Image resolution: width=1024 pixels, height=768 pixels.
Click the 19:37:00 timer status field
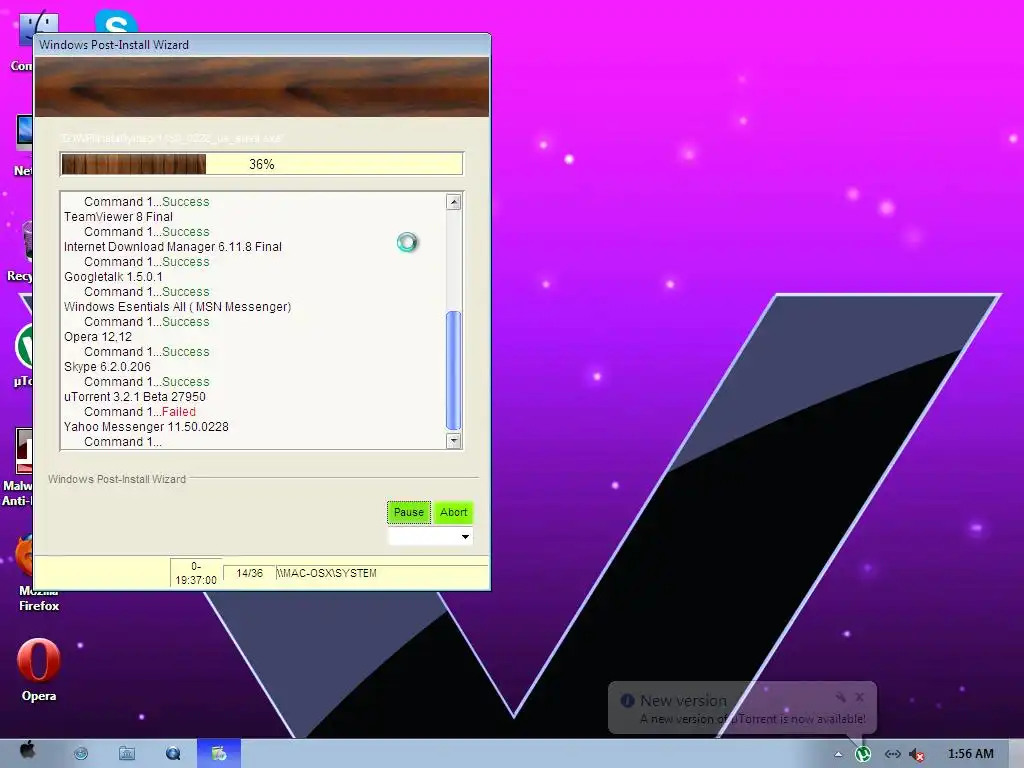196,573
